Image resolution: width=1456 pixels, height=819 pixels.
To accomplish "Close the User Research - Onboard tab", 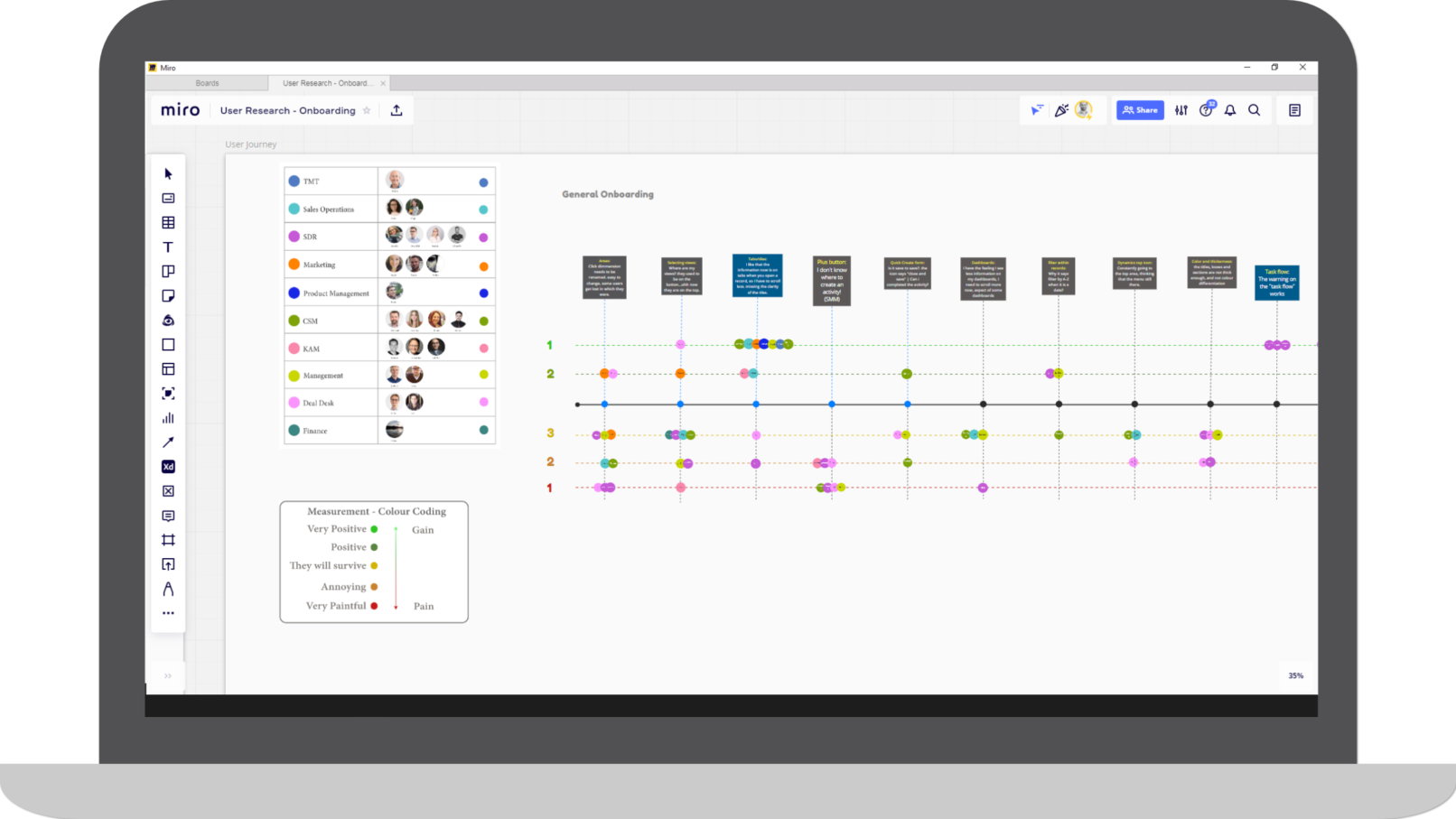I will coord(383,83).
